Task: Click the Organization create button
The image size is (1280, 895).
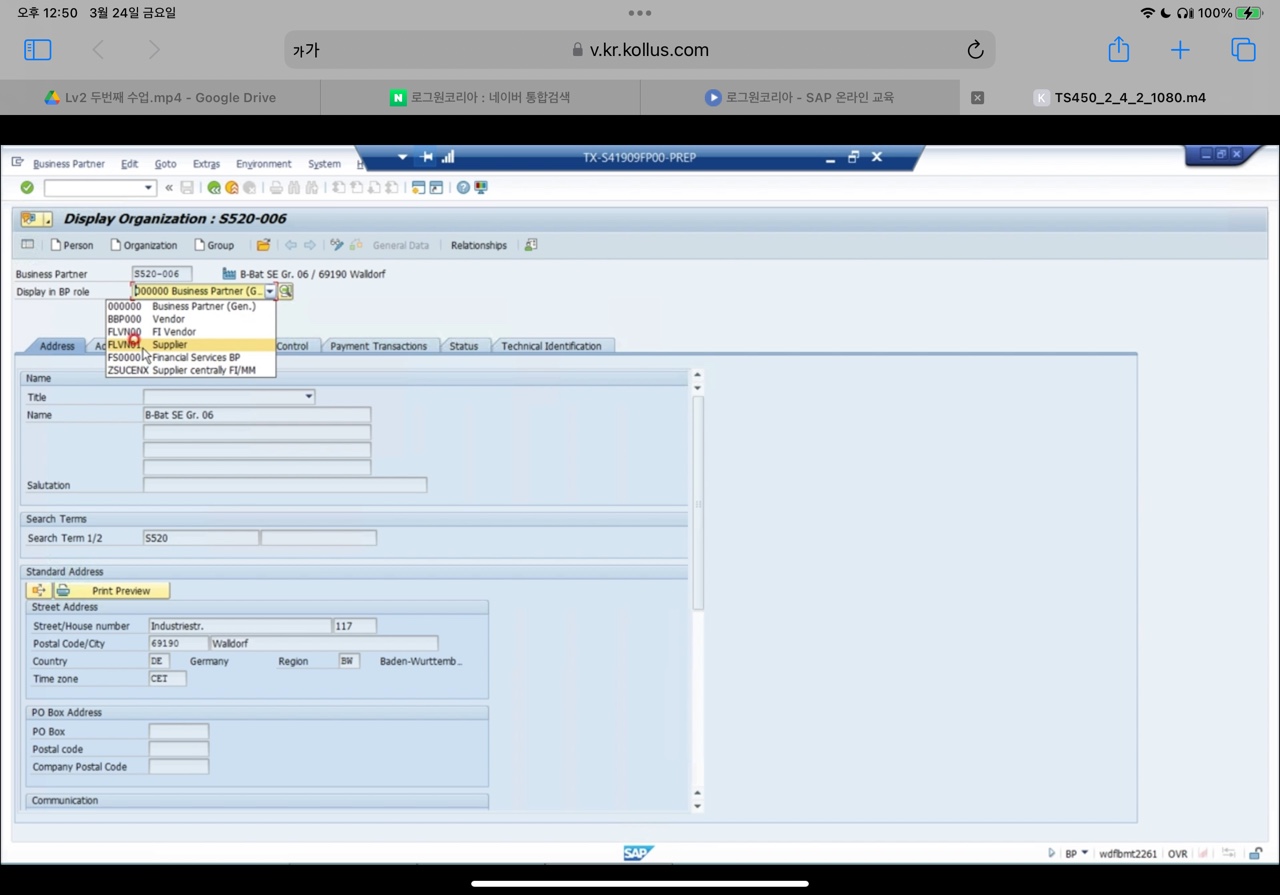Action: (143, 245)
